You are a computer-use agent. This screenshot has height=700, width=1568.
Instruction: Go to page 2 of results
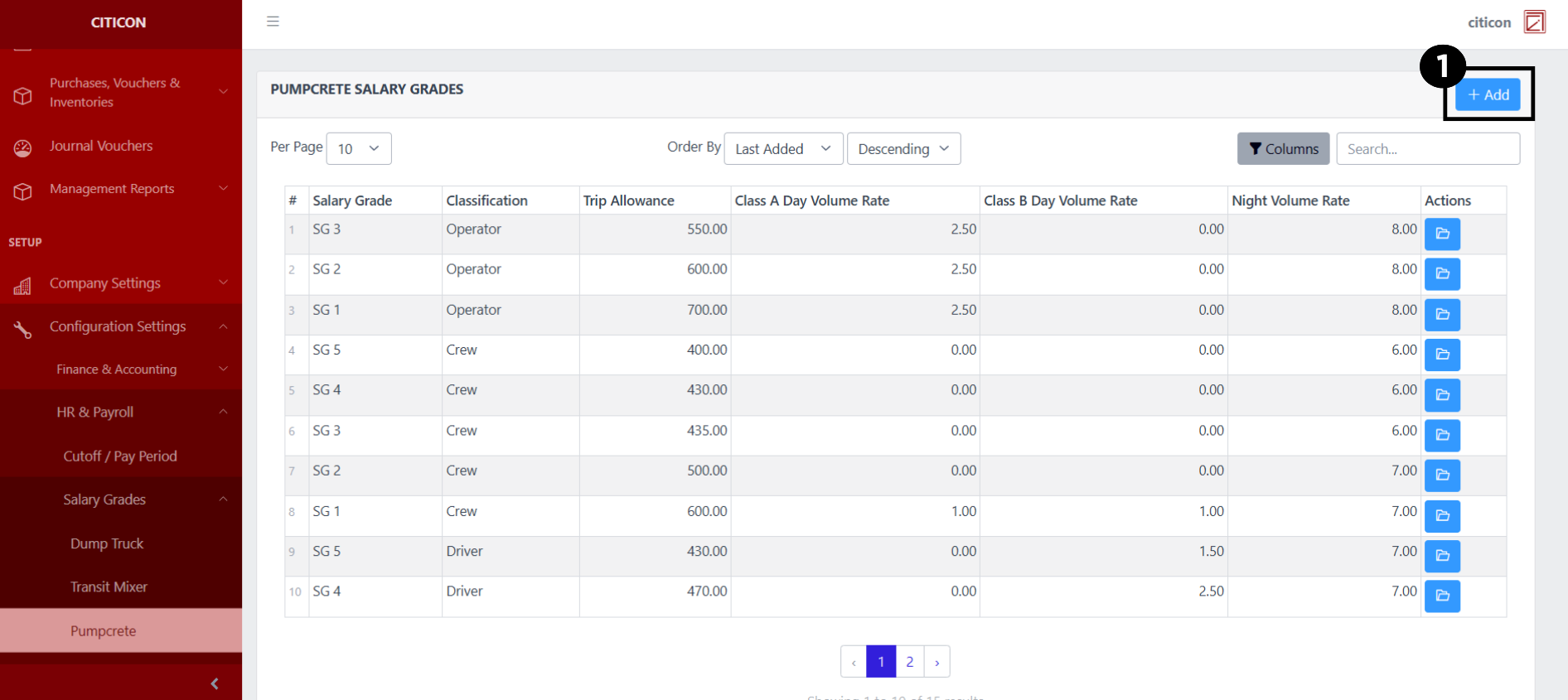[x=909, y=661]
